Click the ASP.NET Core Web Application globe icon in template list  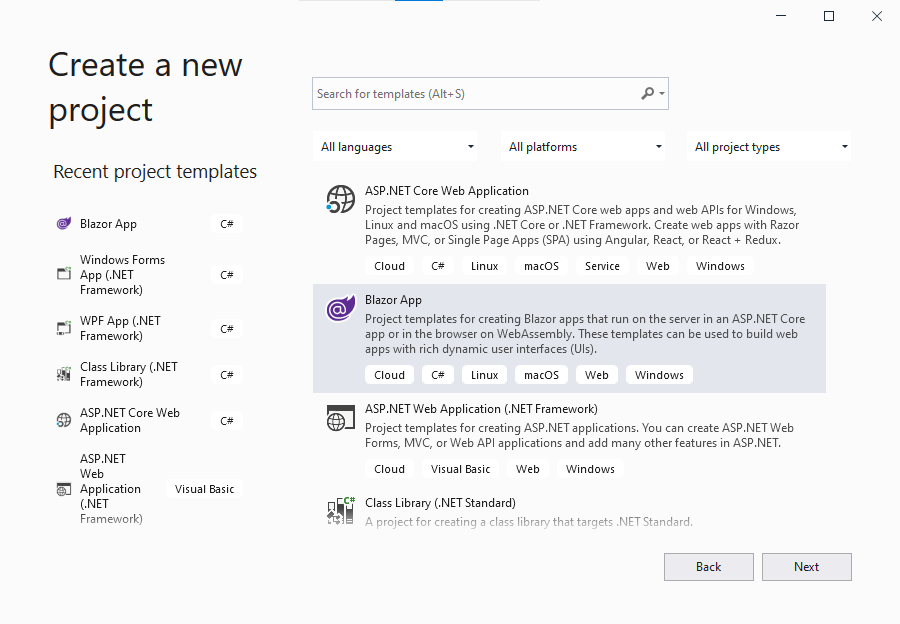click(x=340, y=199)
